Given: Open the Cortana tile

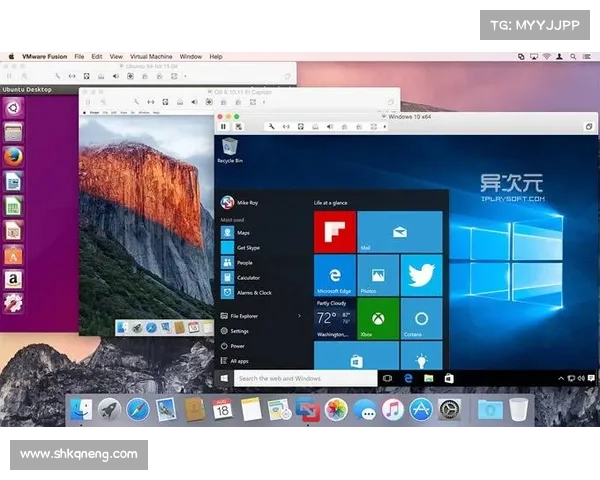Looking at the screenshot, I should [422, 318].
